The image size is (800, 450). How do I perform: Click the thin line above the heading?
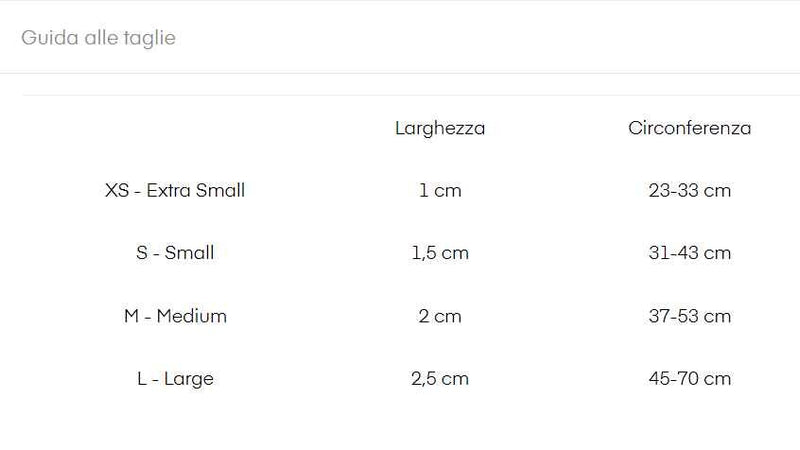[x=400, y=1]
